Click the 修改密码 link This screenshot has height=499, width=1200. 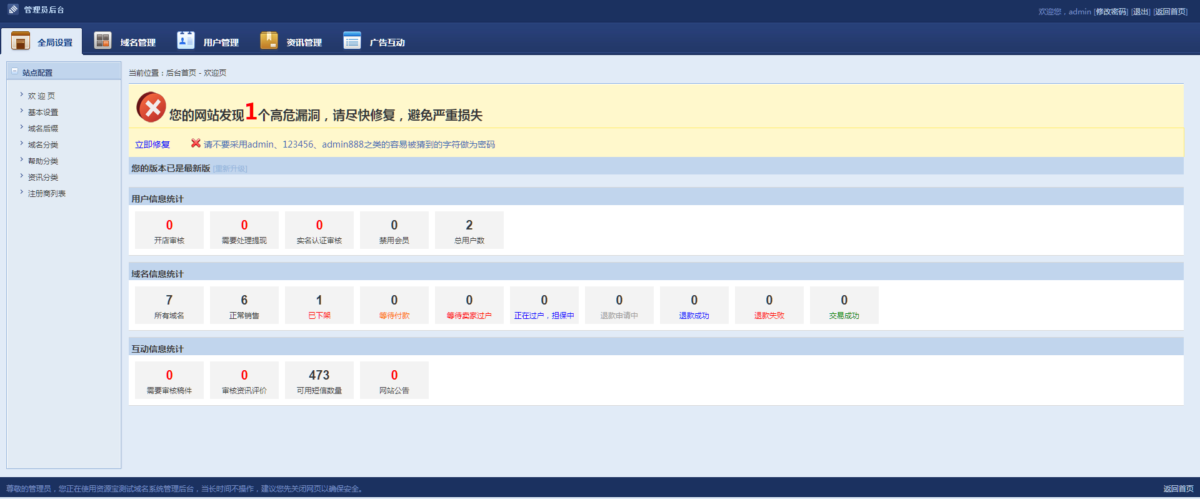pos(1110,12)
